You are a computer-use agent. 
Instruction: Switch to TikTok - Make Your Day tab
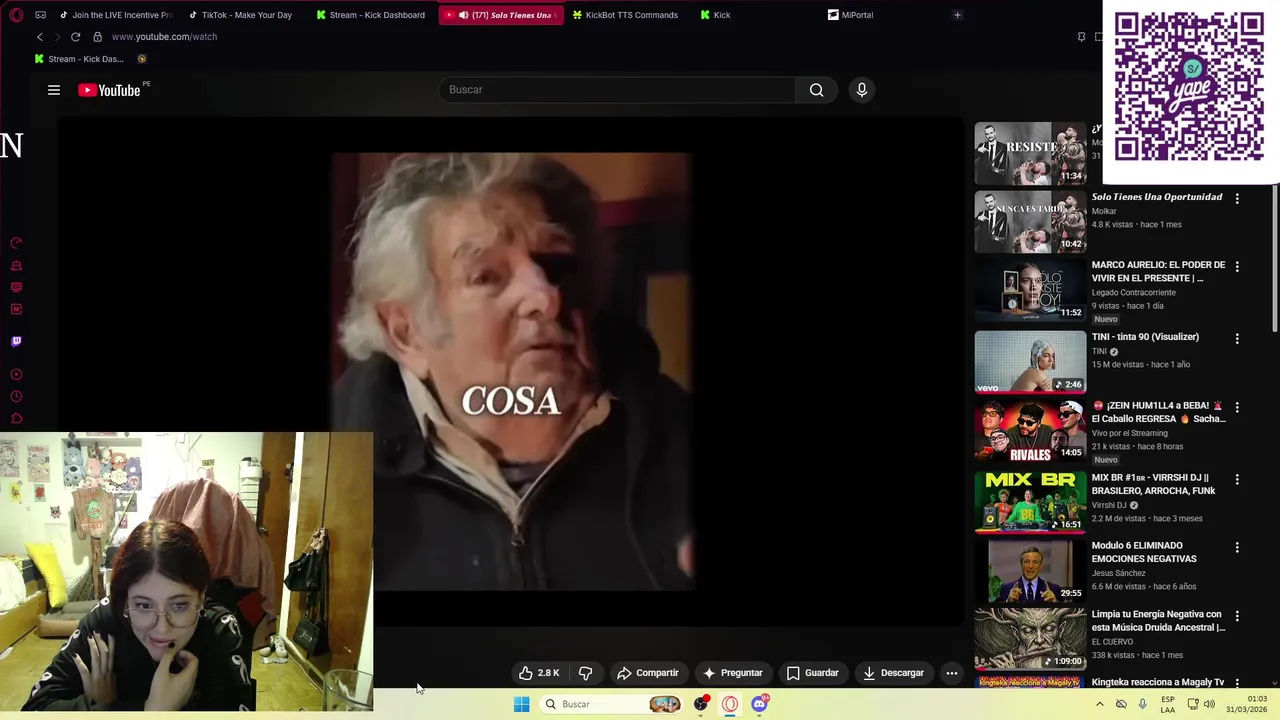(x=245, y=15)
